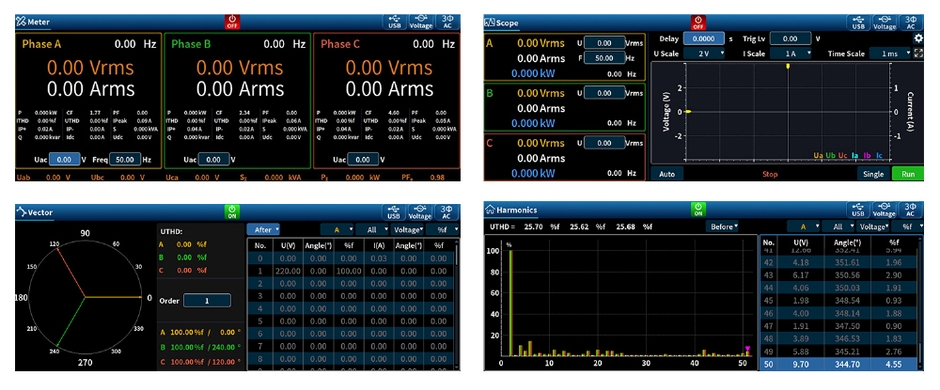
Task: Click the USB icon in Vector panel
Action: coord(394,212)
